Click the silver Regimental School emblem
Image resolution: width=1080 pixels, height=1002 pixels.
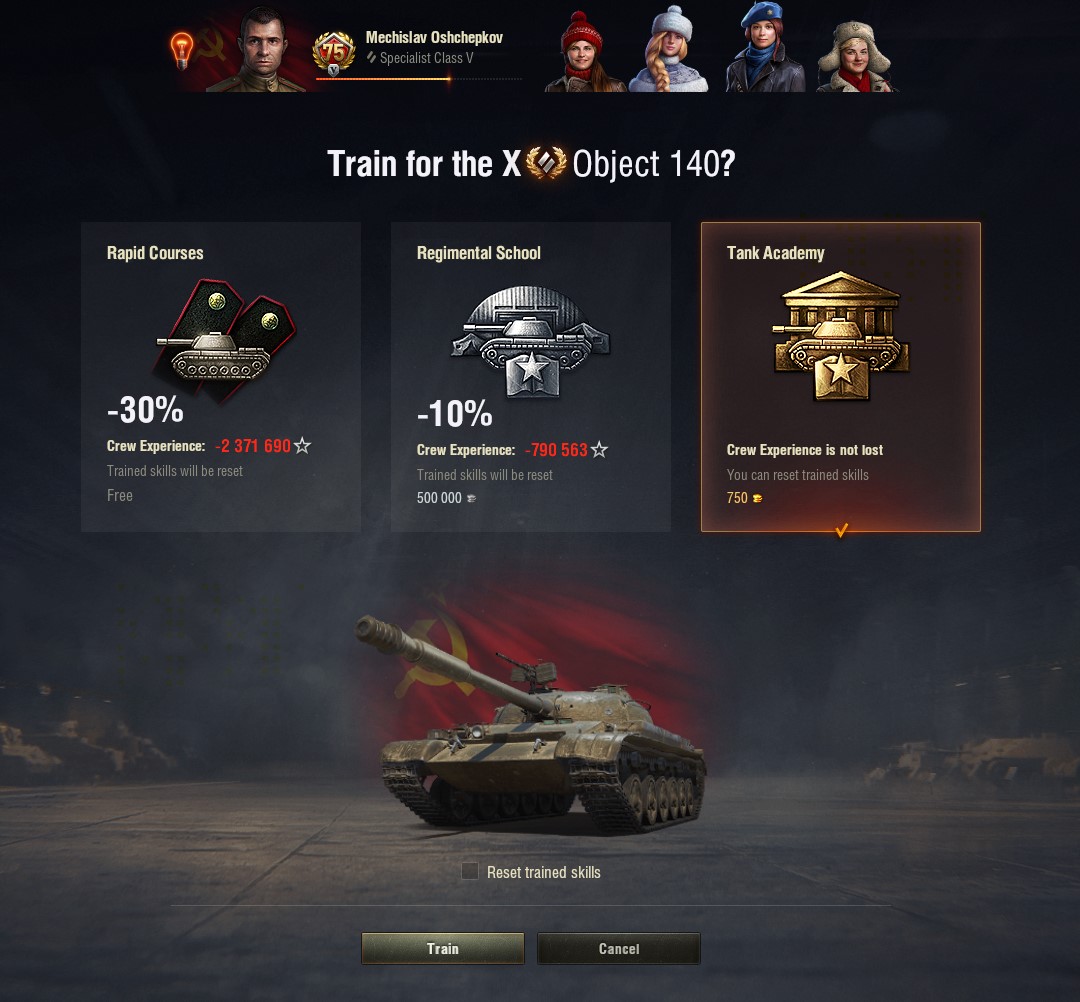tap(530, 342)
